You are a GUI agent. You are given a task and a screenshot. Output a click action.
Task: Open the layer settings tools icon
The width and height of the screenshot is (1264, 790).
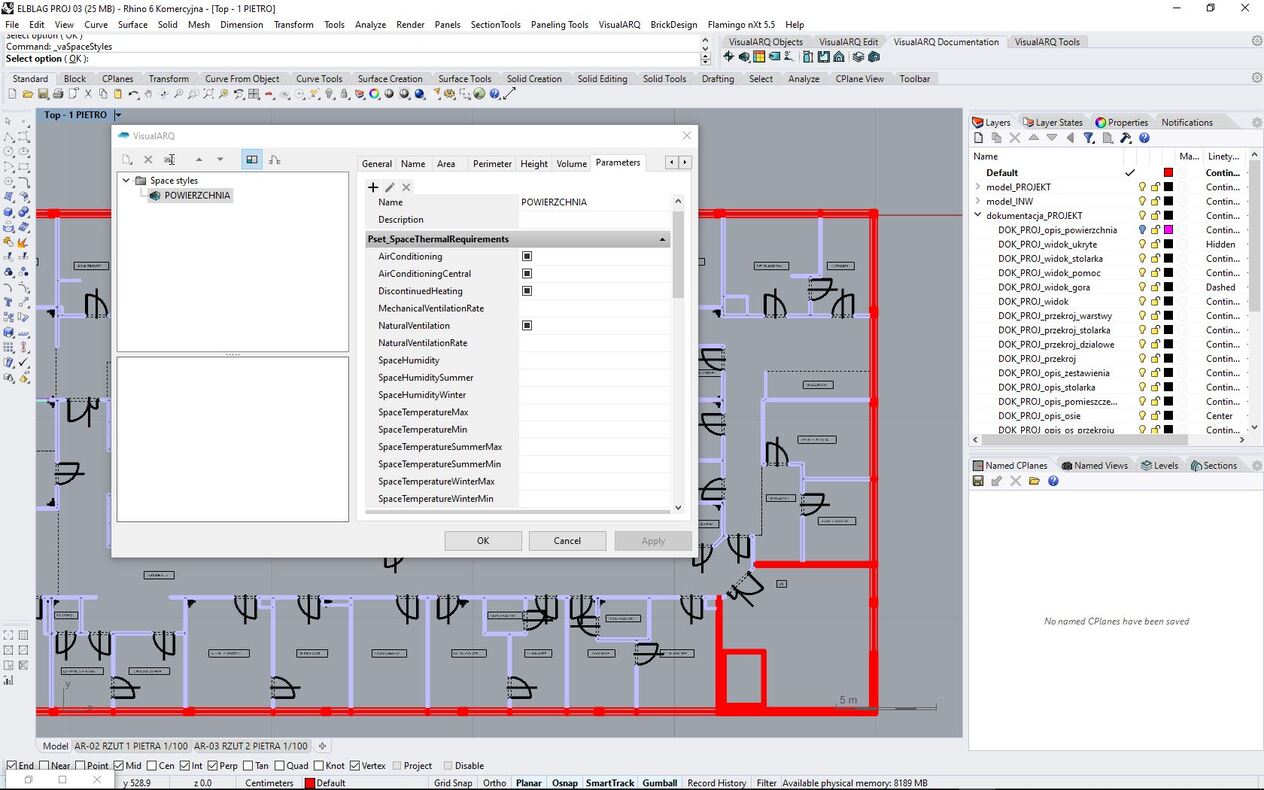point(1124,137)
